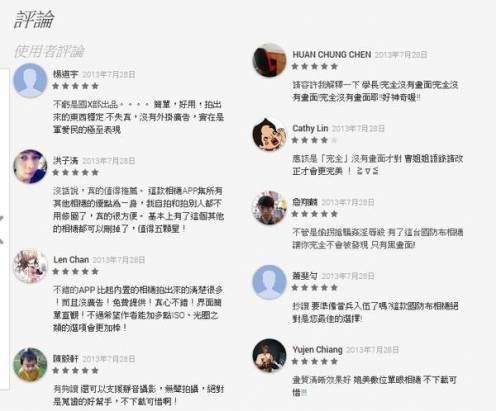This screenshot has width=496, height=411.
Task: Click 蕭斐勻's default silhouette avatar
Action: pyautogui.click(x=269, y=282)
